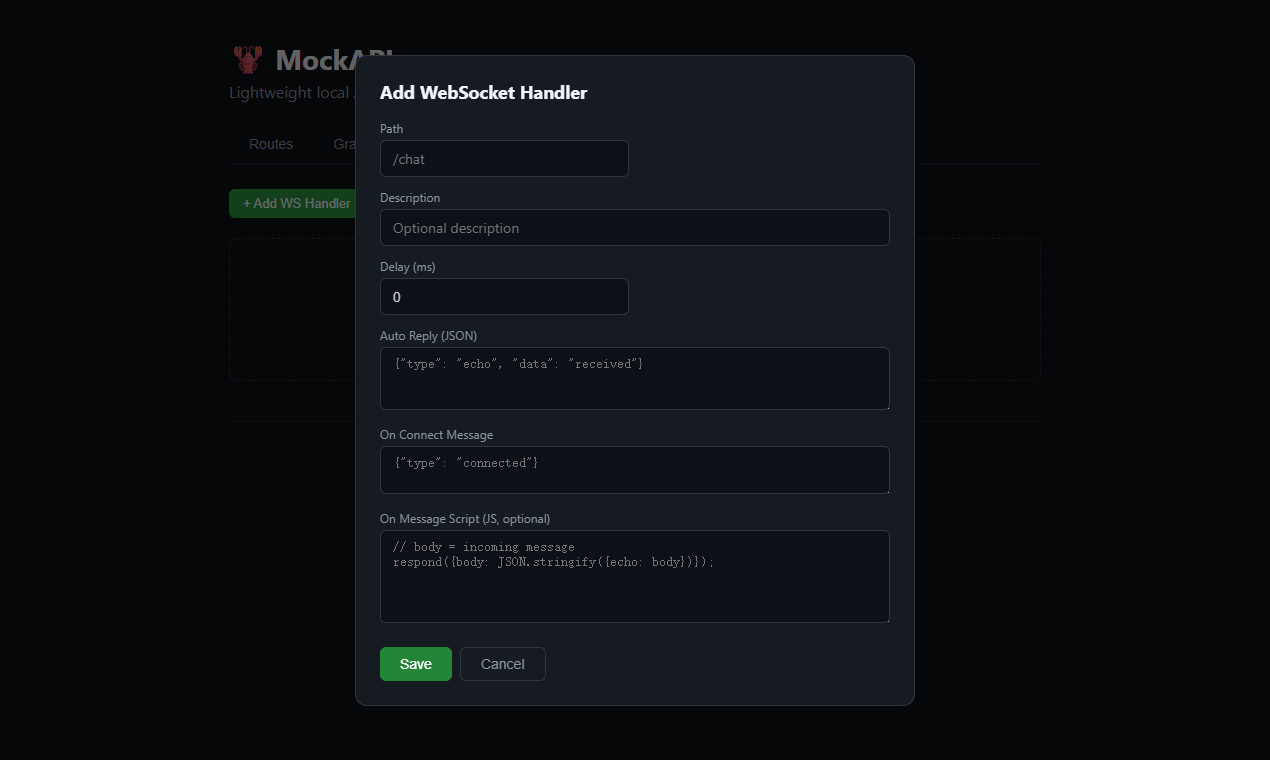Click the Add WebSocket Handler dialog title
1270x760 pixels.
(x=483, y=92)
